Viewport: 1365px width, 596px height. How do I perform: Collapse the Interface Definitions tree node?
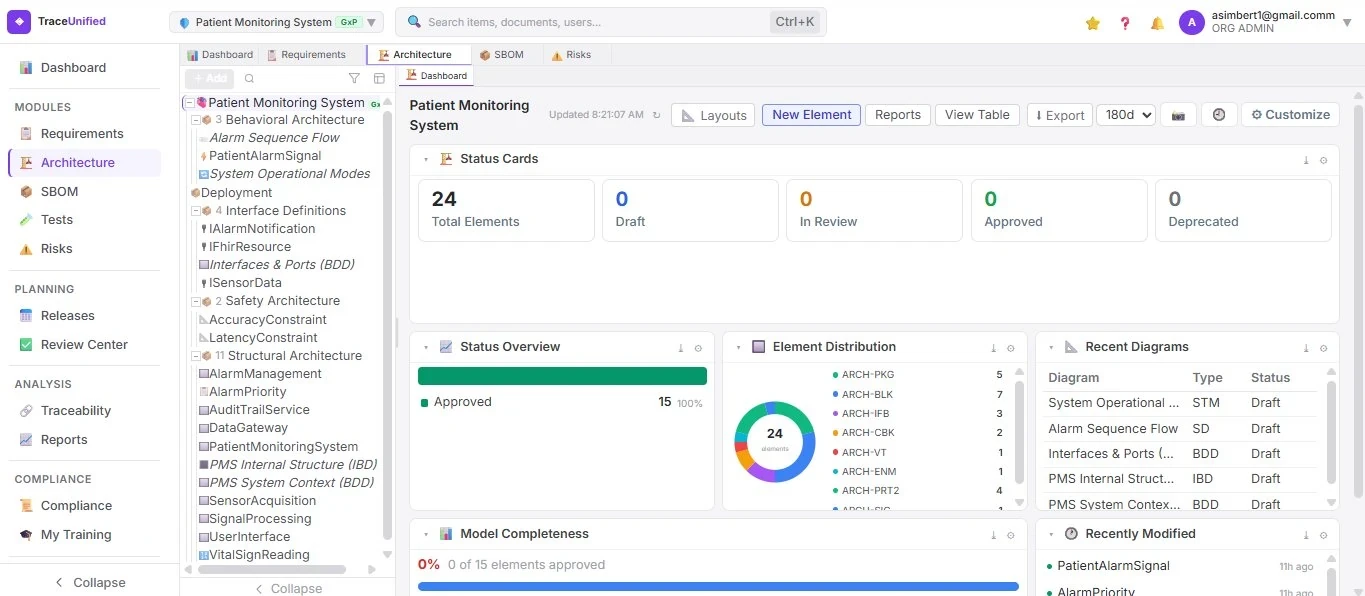coord(196,211)
